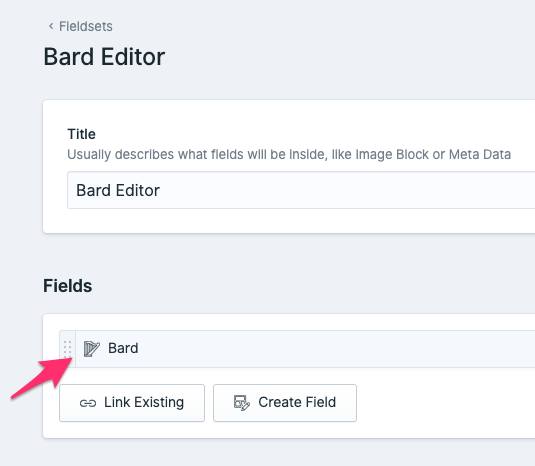Click the Link Existing button
535x466 pixels.
(x=132, y=403)
